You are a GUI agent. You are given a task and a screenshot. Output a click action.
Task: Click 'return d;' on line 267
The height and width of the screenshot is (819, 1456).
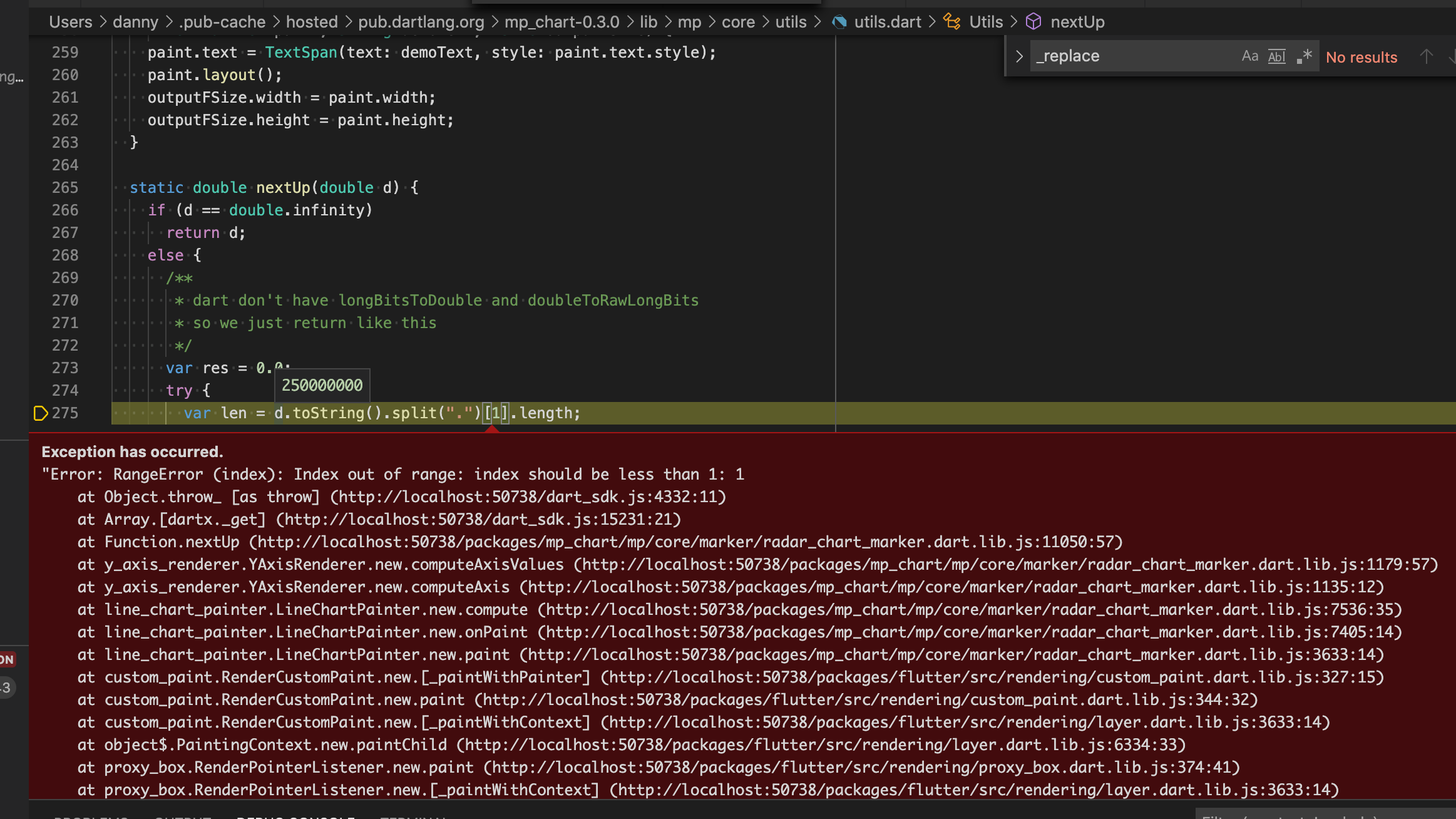click(x=206, y=233)
